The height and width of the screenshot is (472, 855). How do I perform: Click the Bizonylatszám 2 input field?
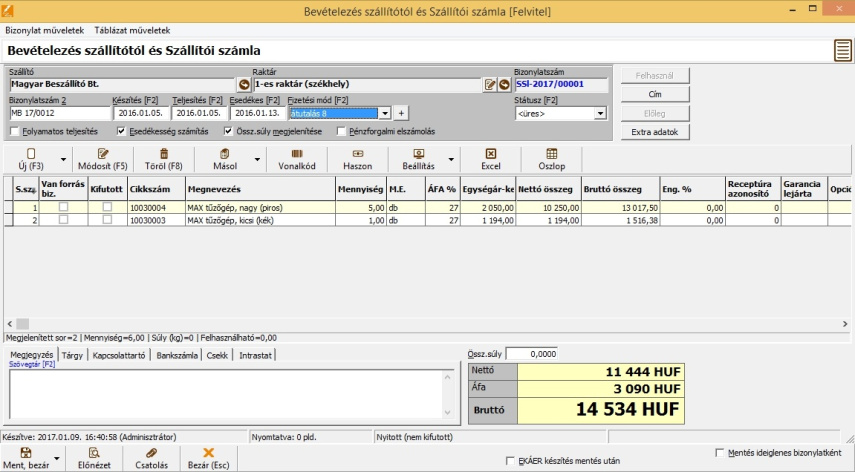coord(58,113)
